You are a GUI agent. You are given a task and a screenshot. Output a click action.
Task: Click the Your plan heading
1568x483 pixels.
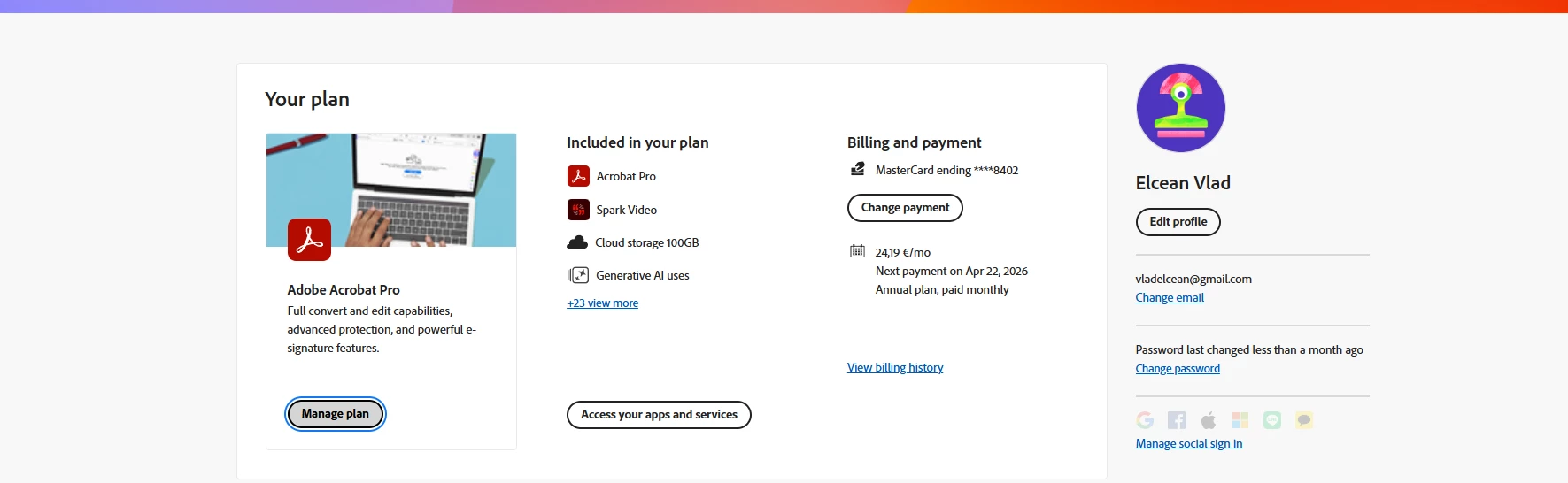[x=307, y=99]
